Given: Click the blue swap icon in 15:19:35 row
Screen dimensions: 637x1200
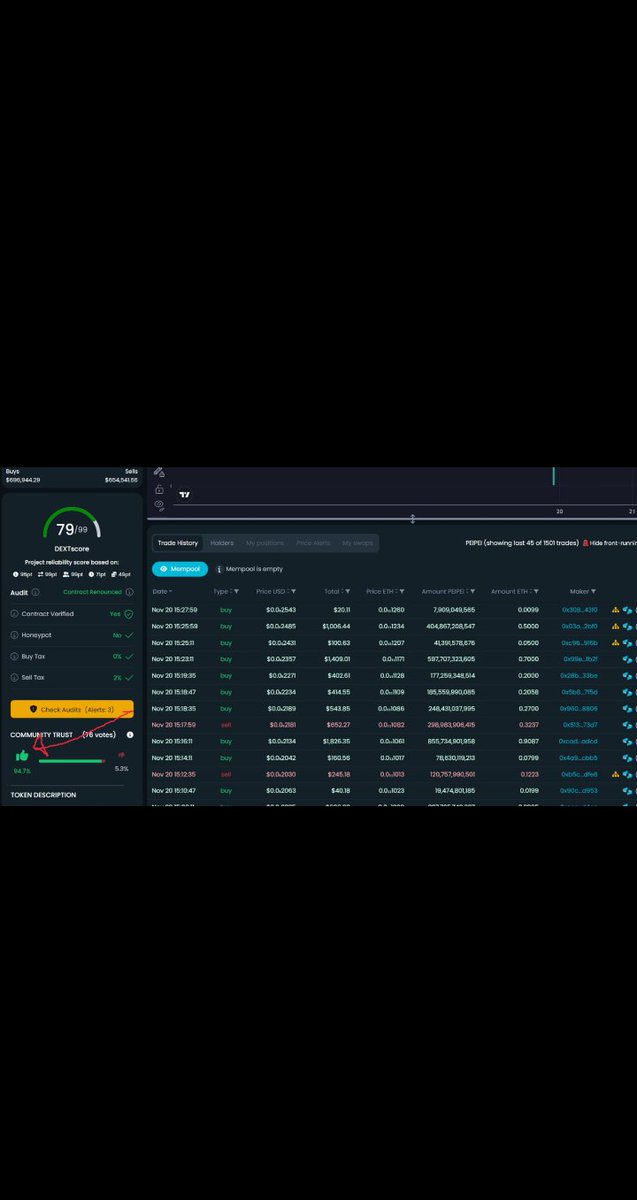Looking at the screenshot, I should [628, 675].
